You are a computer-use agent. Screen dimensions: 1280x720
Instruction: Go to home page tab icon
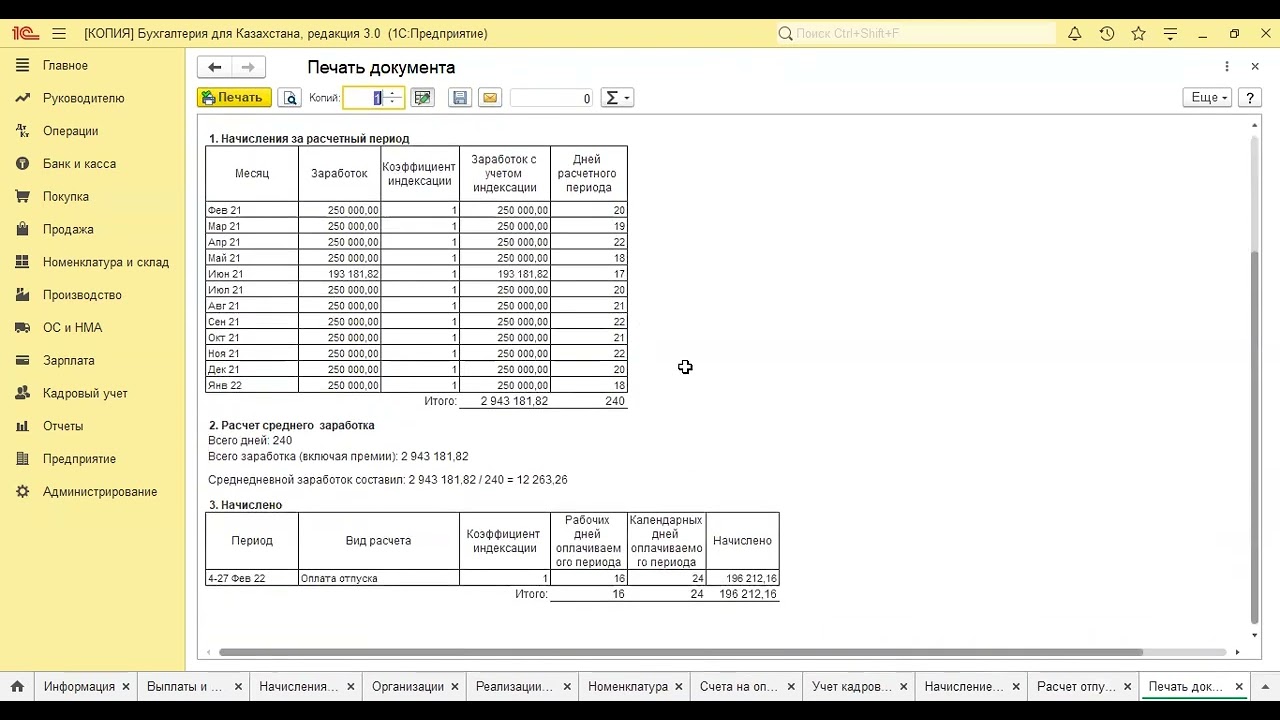[17, 686]
